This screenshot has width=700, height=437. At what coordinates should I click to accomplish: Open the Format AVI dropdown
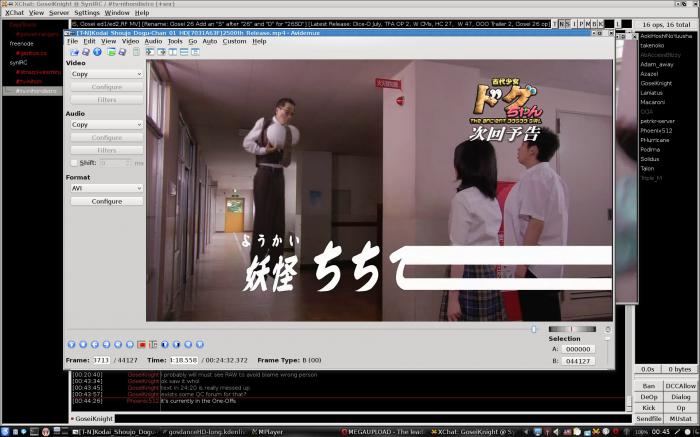[107, 188]
